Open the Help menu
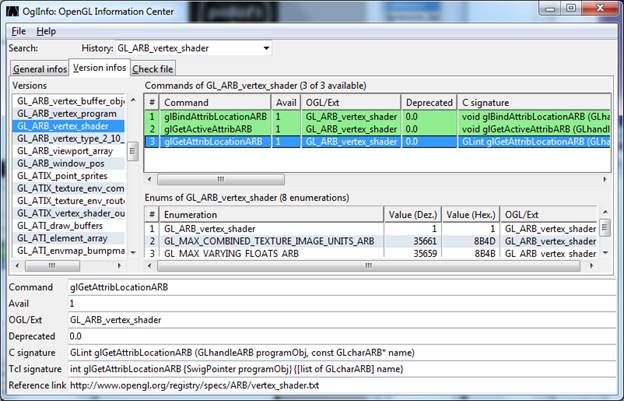Image resolution: width=624 pixels, height=401 pixels. pyautogui.click(x=46, y=31)
